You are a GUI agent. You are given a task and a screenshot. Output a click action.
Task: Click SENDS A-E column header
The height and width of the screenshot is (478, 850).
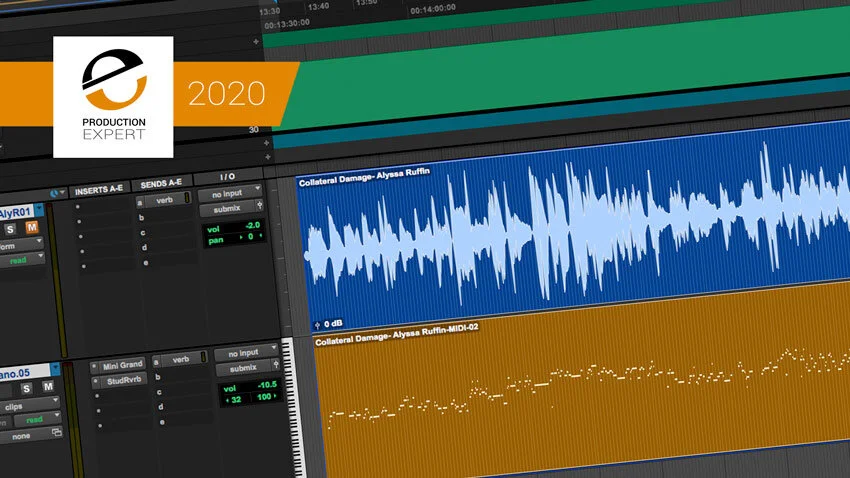coord(161,184)
